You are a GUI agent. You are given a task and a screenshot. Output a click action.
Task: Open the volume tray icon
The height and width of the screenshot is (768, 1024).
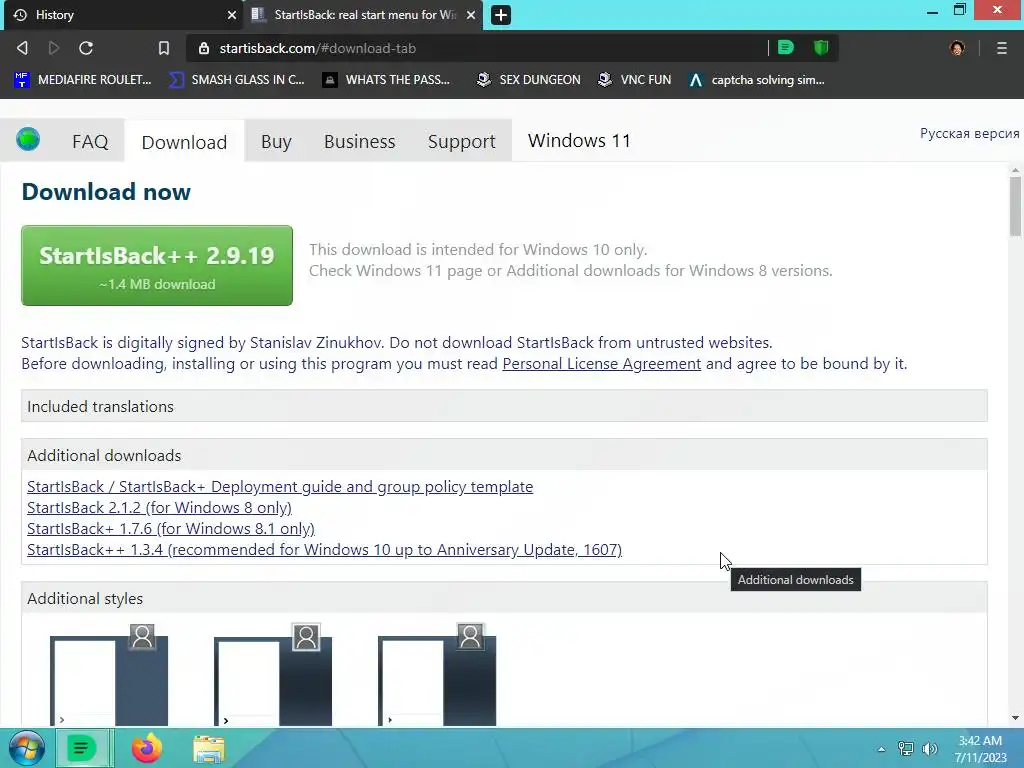pos(929,749)
